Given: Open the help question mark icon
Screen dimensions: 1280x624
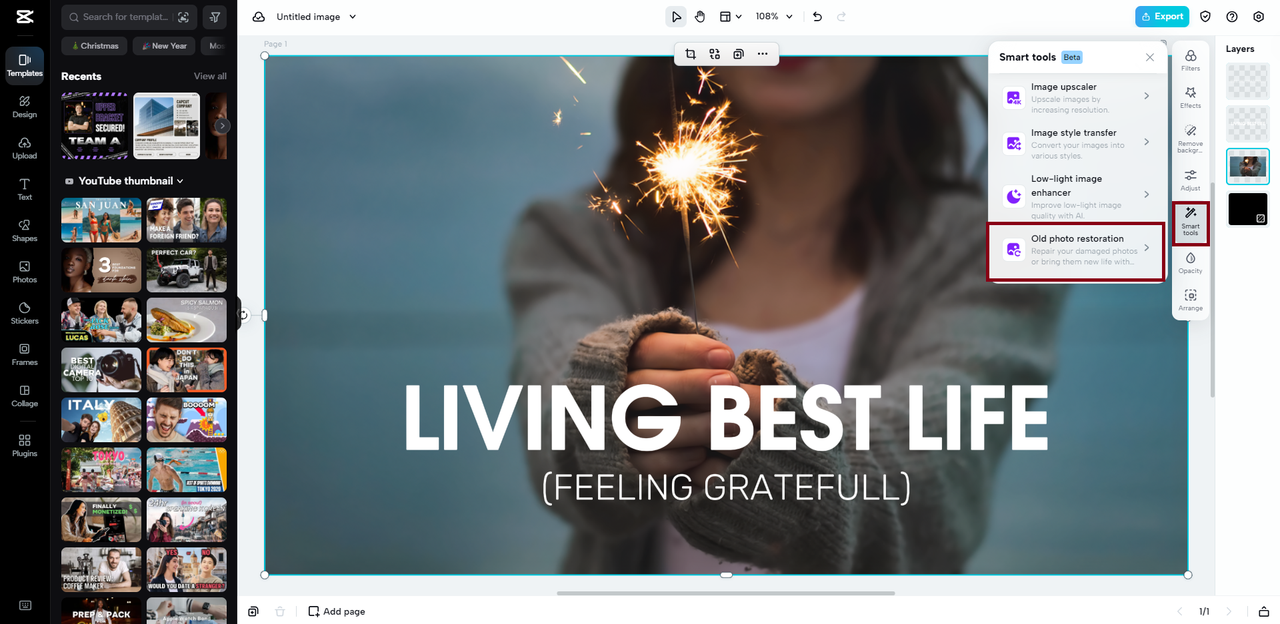Looking at the screenshot, I should pos(1232,16).
